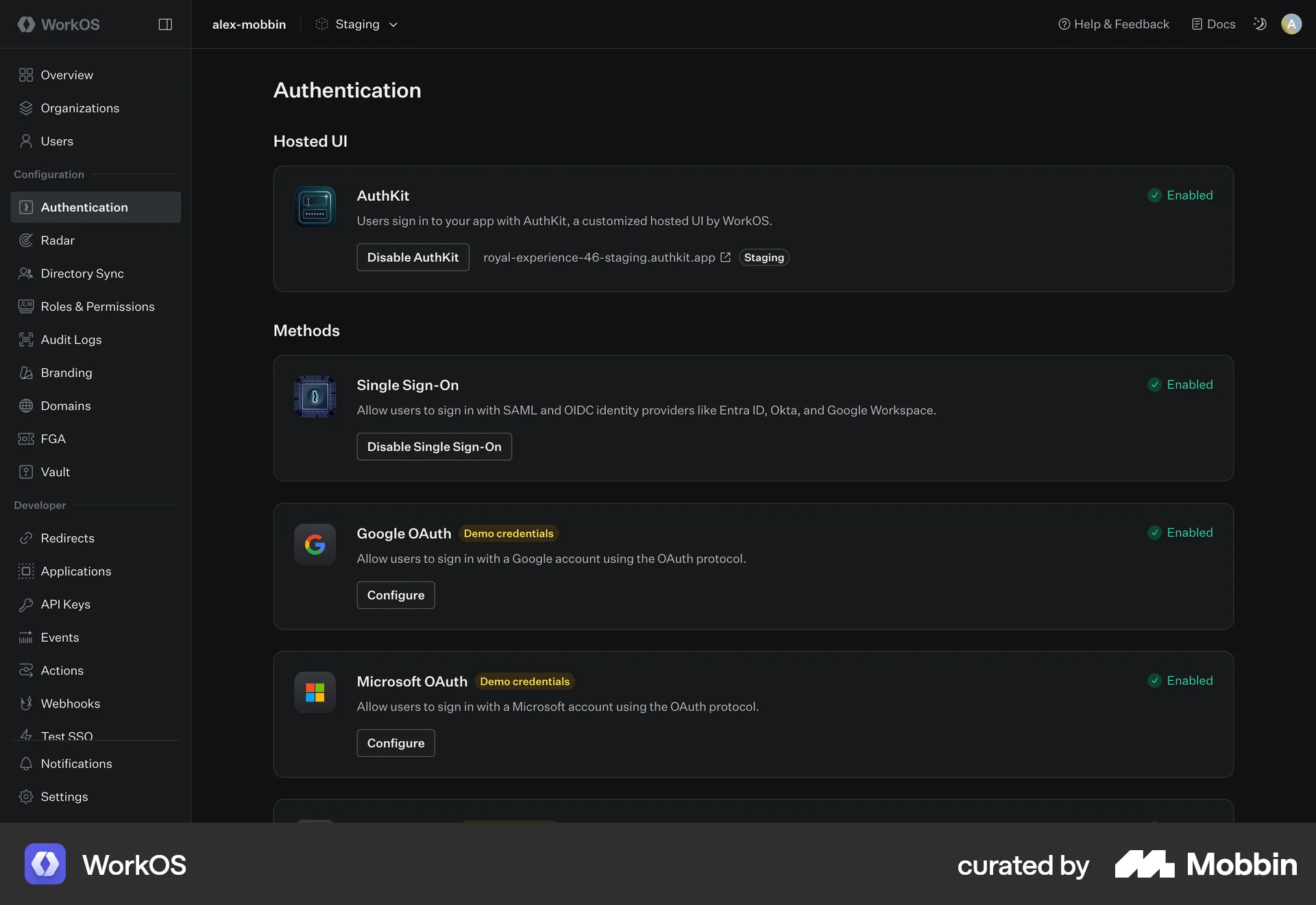Configure Microsoft OAuth

pyautogui.click(x=395, y=743)
